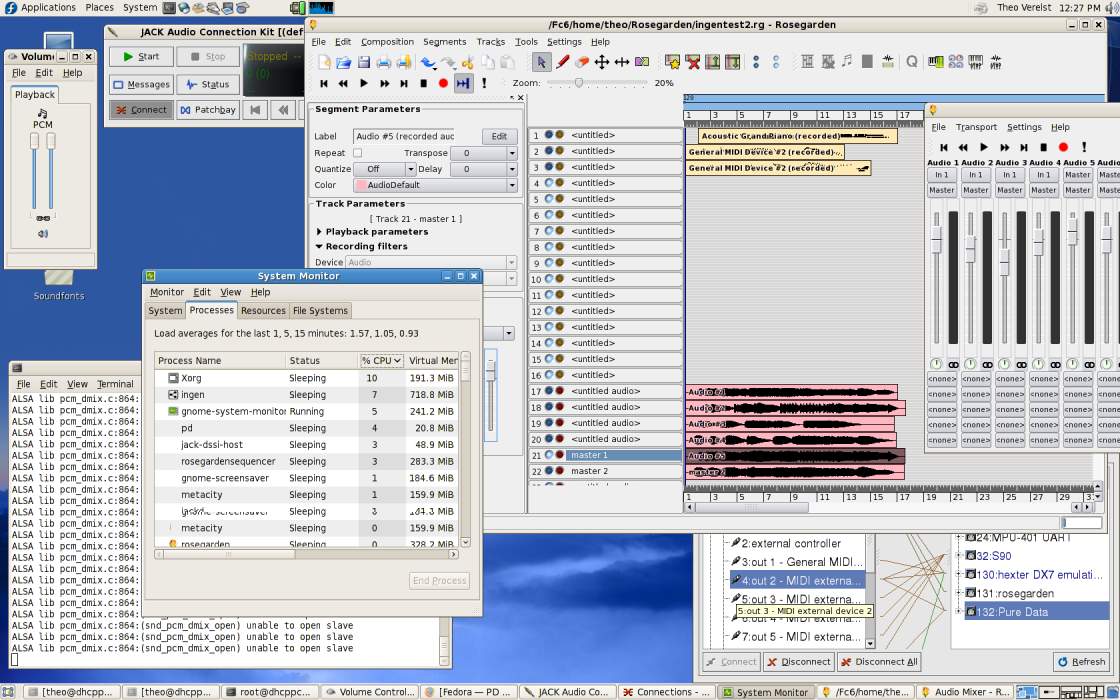The image size is (1120, 700).
Task: Pick the four-arrow Move tool
Action: [602, 62]
